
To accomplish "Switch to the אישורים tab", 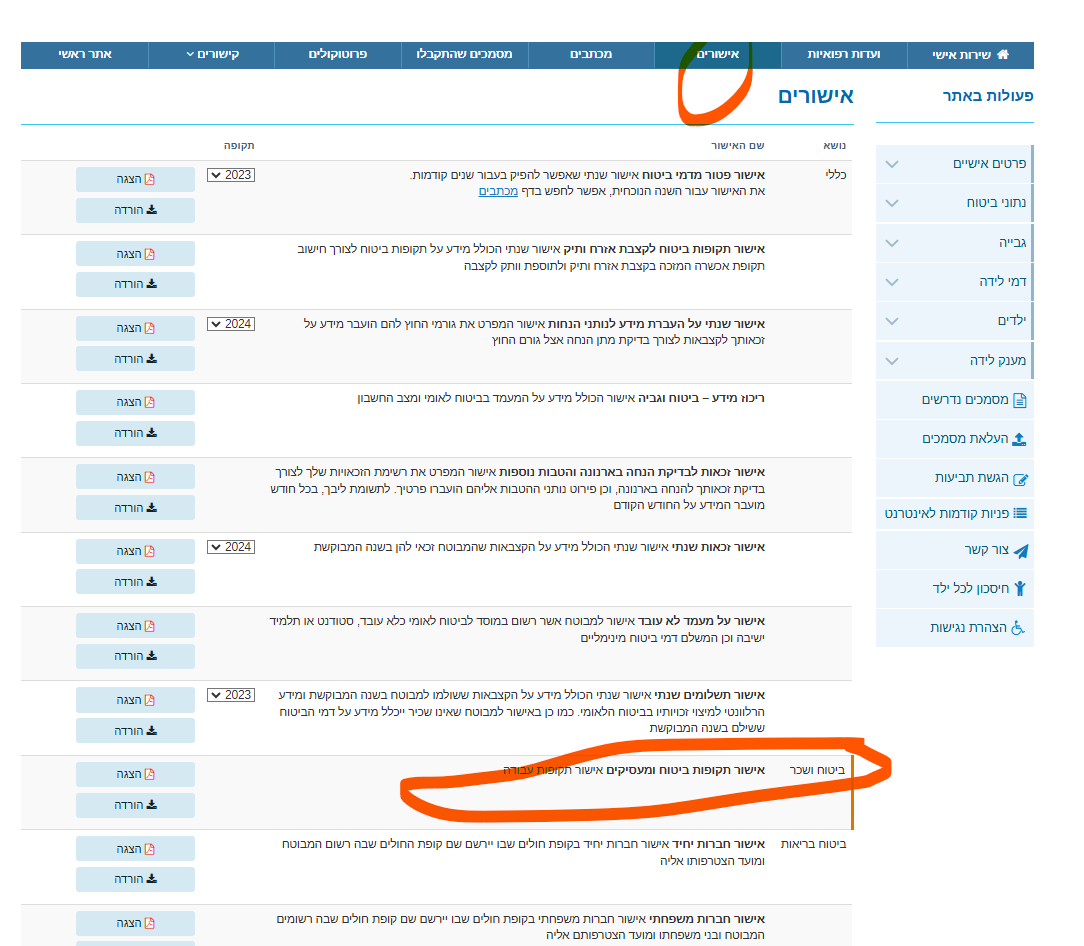I will tap(718, 55).
